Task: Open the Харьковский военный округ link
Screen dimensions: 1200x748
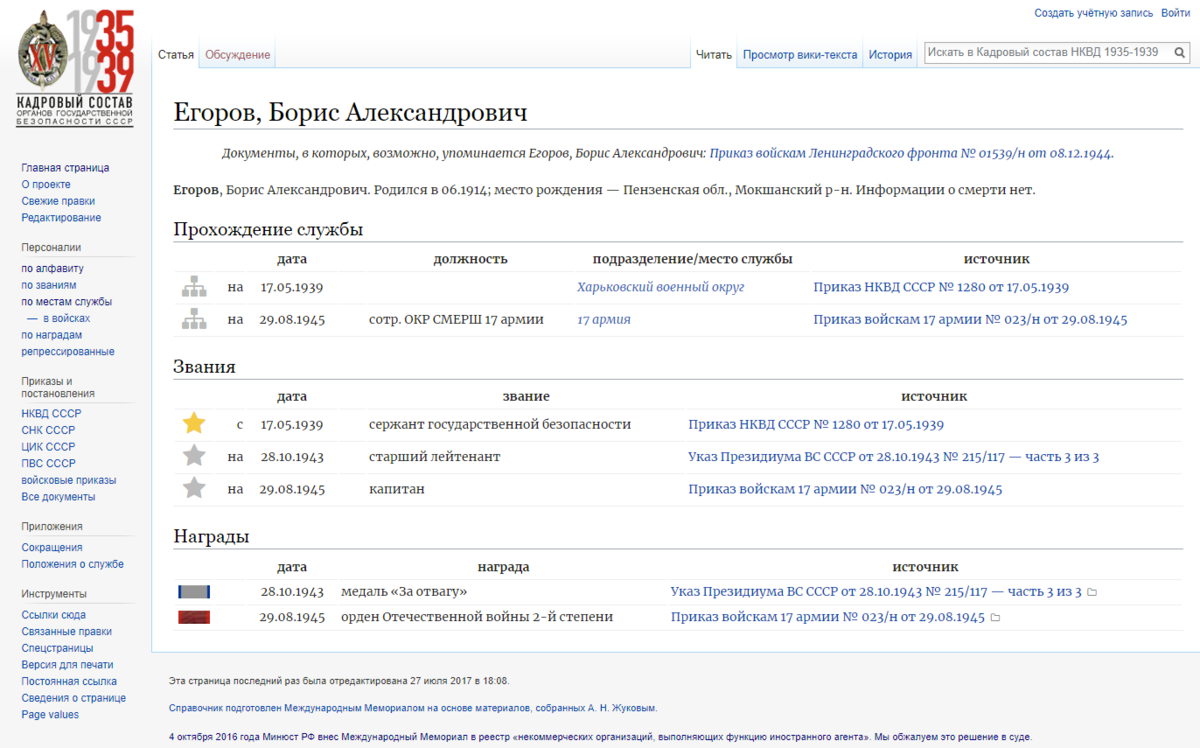Action: (x=661, y=287)
